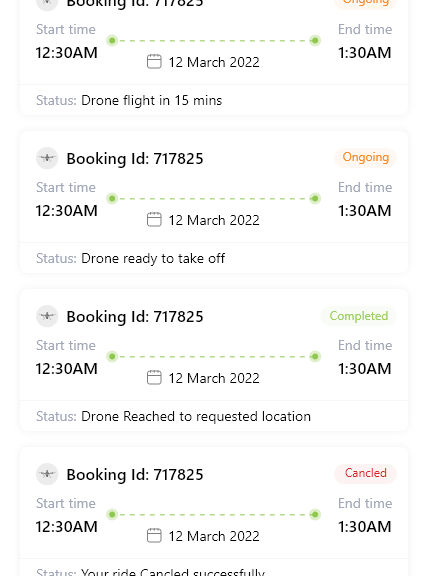
Task: Click calendar icon on 'Drone ready to take off' card
Action: coord(154,220)
